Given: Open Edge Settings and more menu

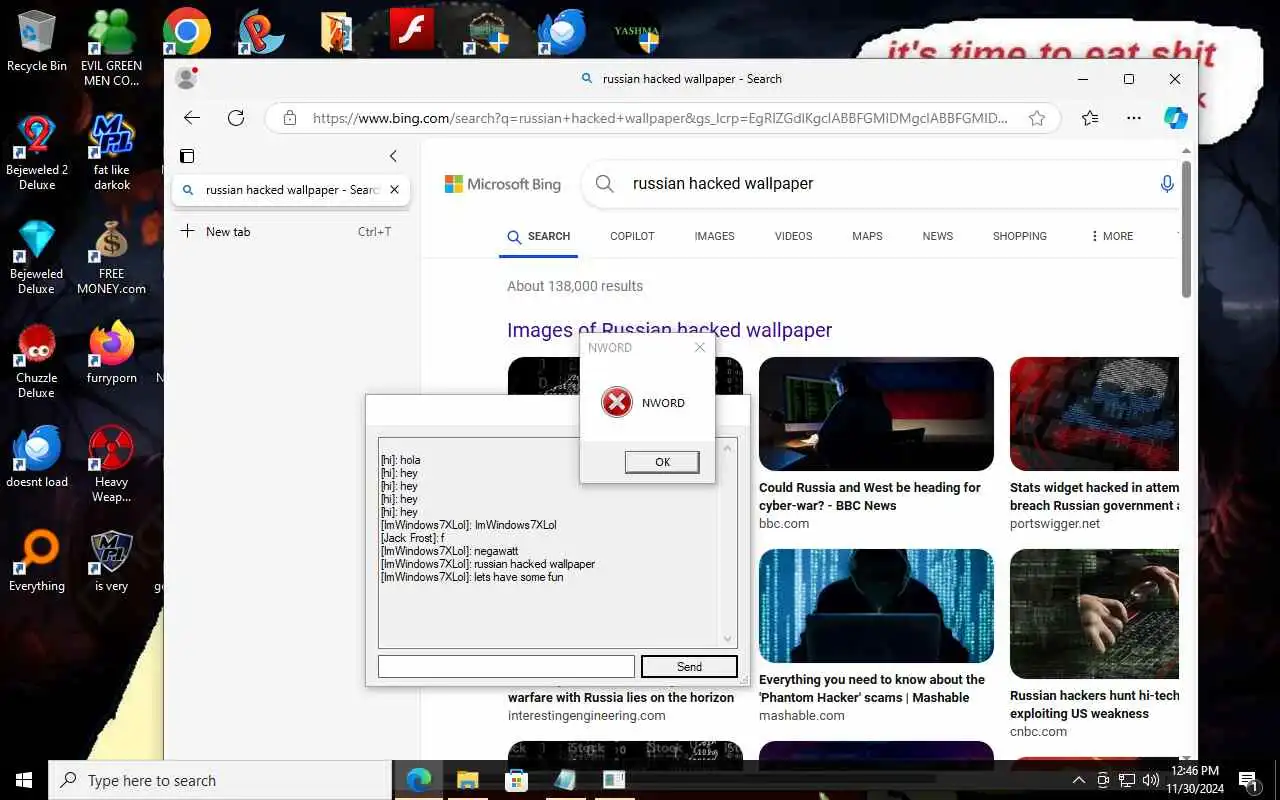Looking at the screenshot, I should pos(1134,118).
